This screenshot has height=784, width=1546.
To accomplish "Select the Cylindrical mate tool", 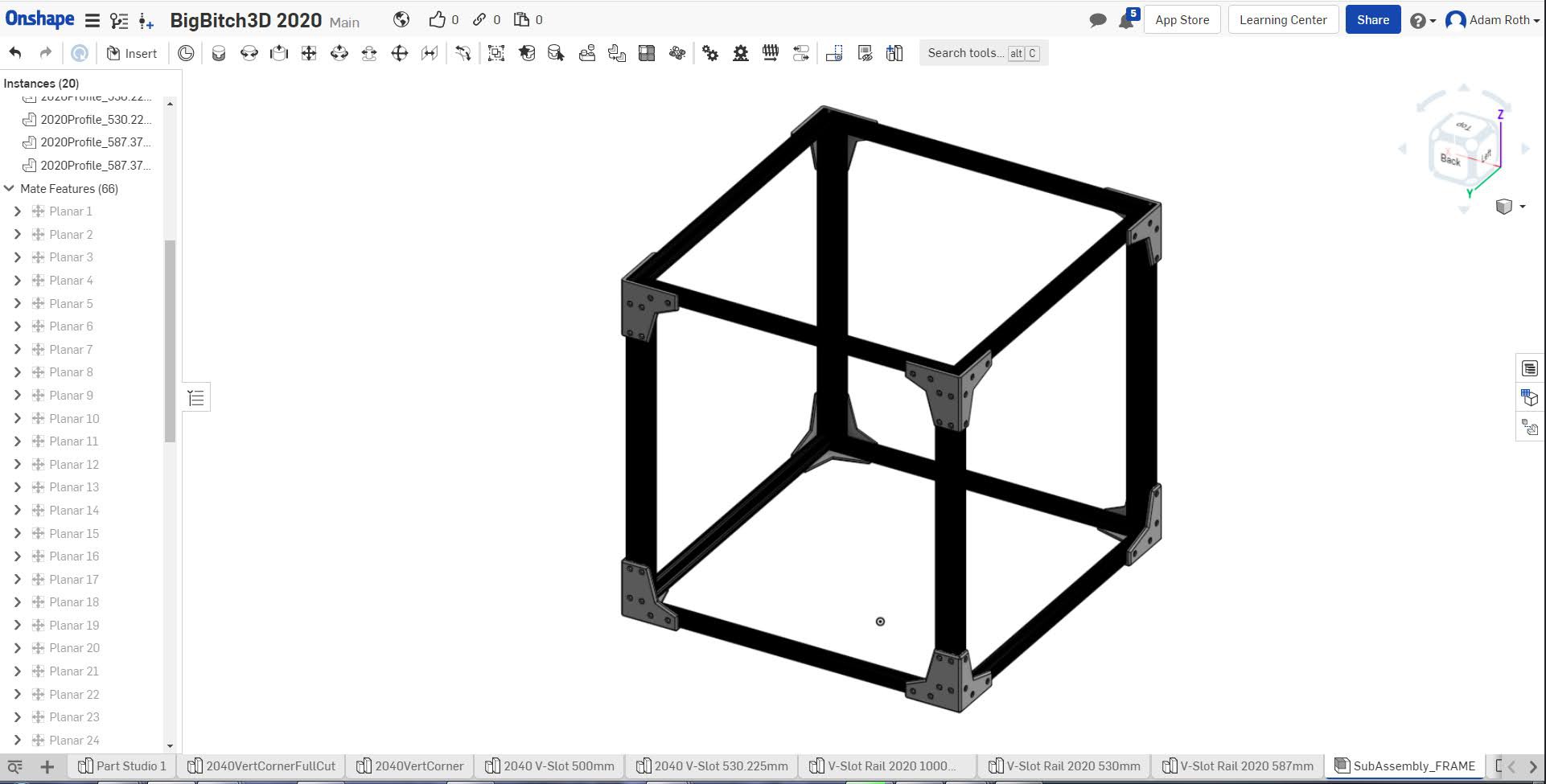I will [339, 53].
